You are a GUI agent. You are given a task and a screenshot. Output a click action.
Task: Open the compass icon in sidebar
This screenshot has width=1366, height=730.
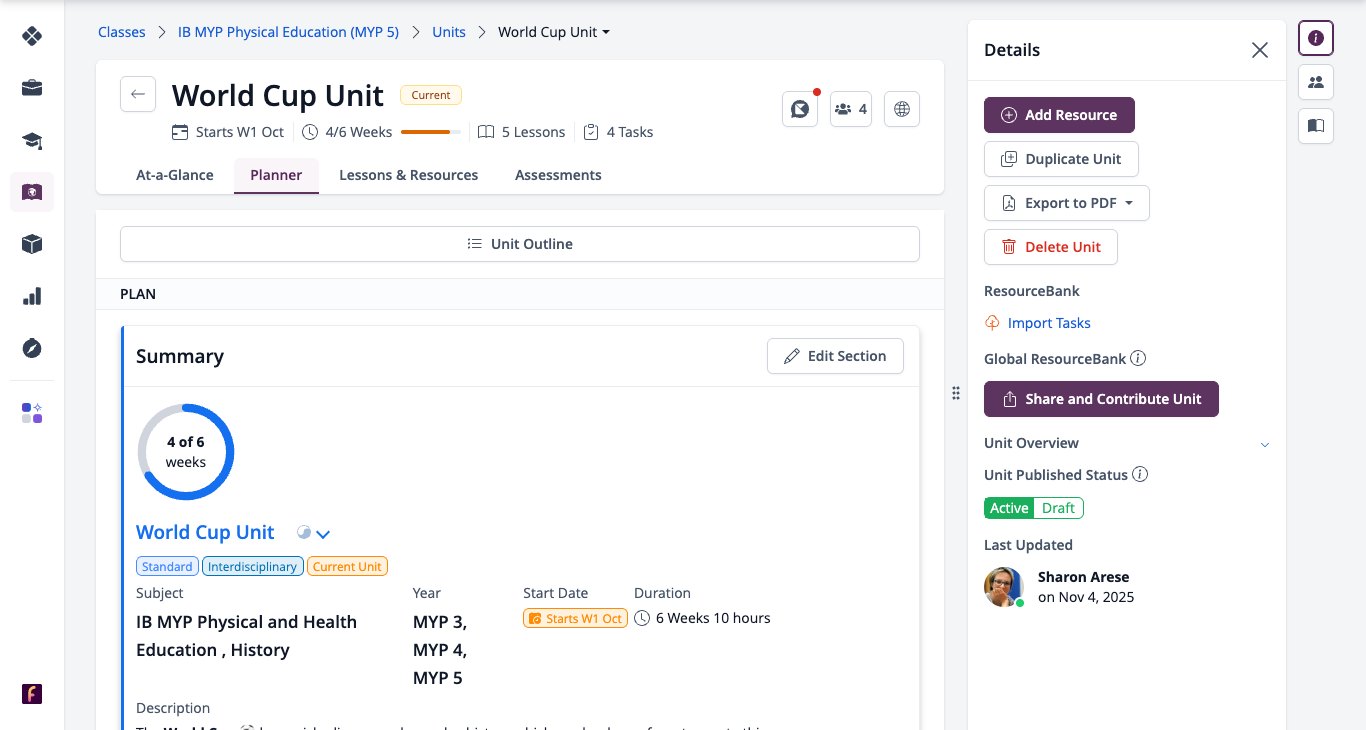(x=32, y=348)
